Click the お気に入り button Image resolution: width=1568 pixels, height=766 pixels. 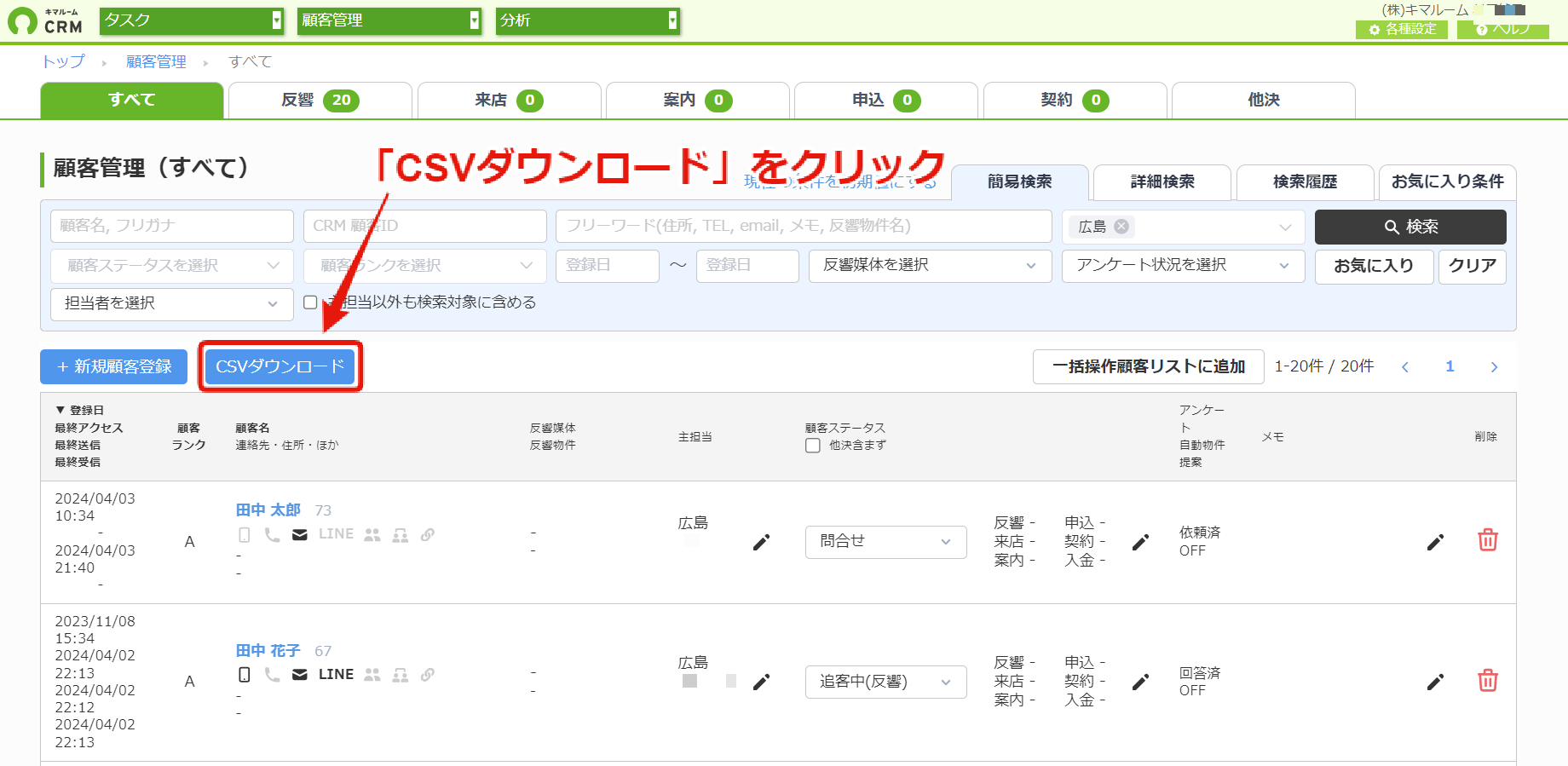[1374, 266]
